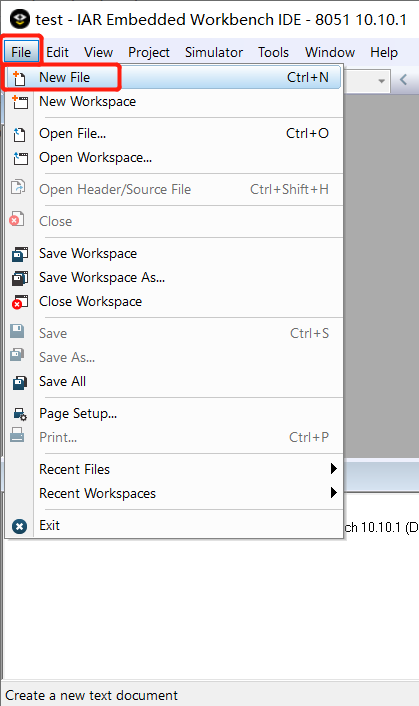The image size is (419, 706).
Task: Open the Edit menu
Action: tap(58, 52)
